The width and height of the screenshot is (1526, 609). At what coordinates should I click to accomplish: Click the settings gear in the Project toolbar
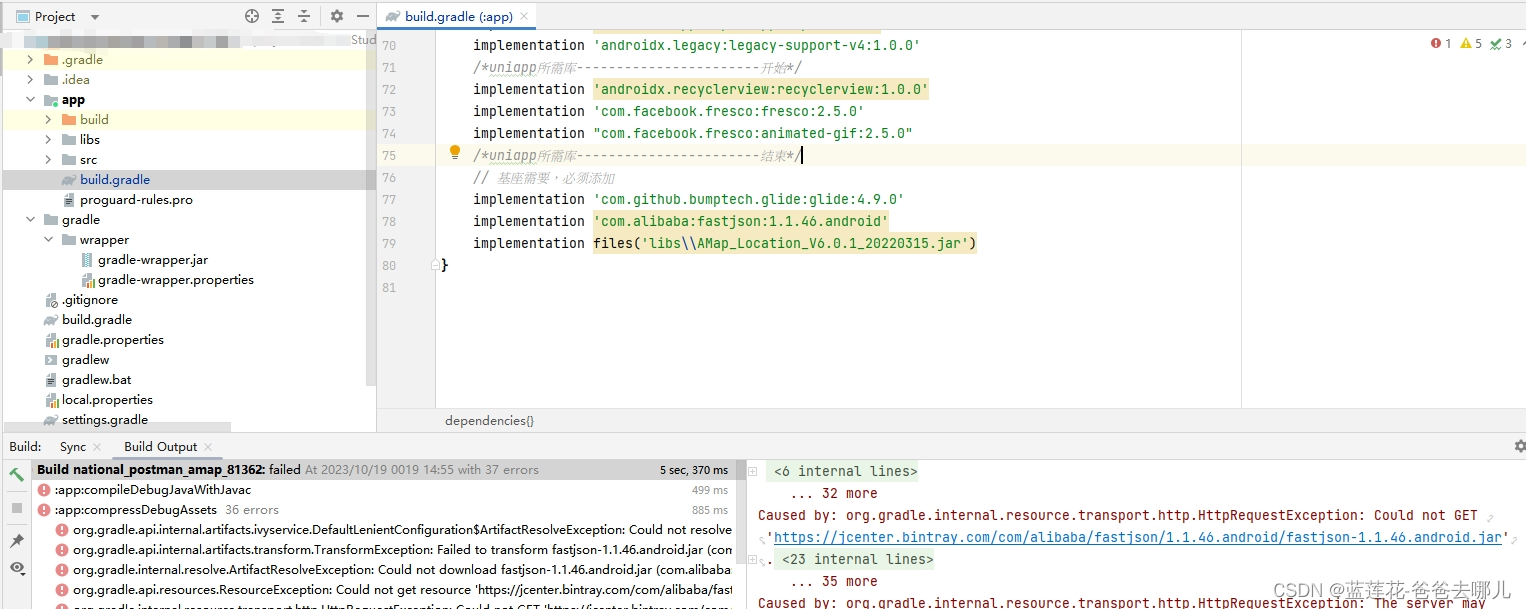click(335, 16)
